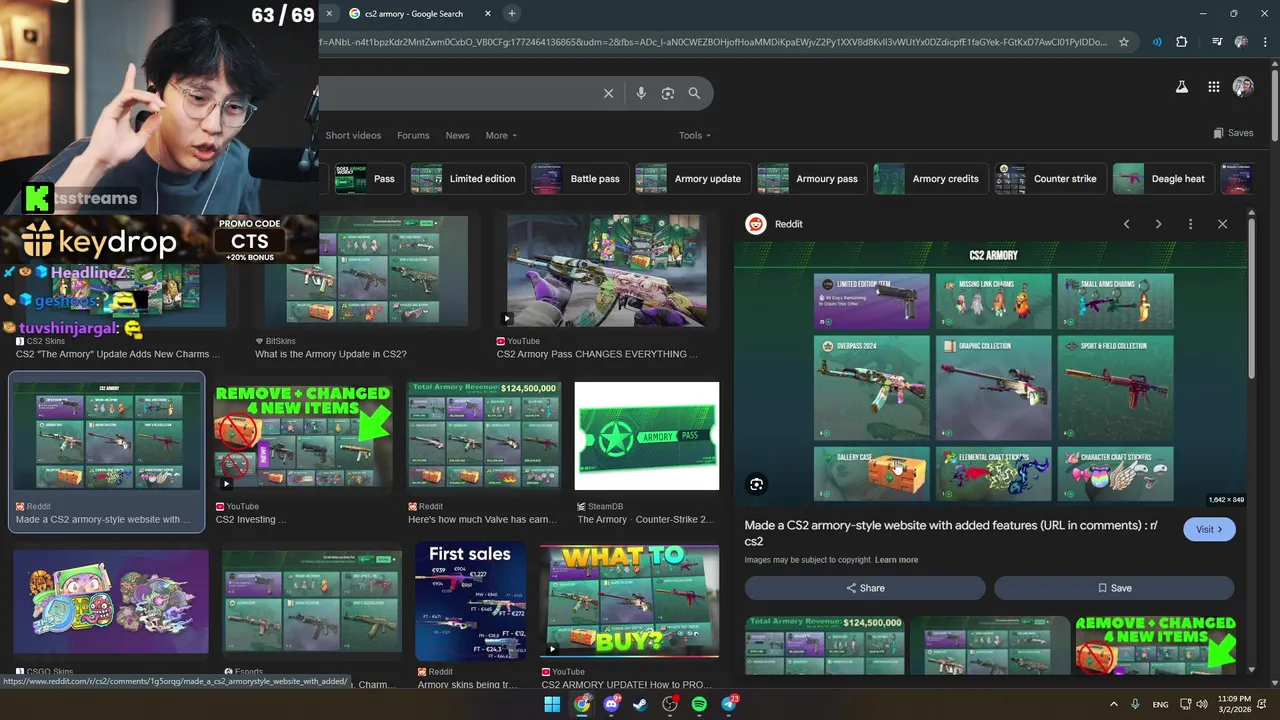
Task: Save the previewed image to collection
Action: tap(1114, 588)
